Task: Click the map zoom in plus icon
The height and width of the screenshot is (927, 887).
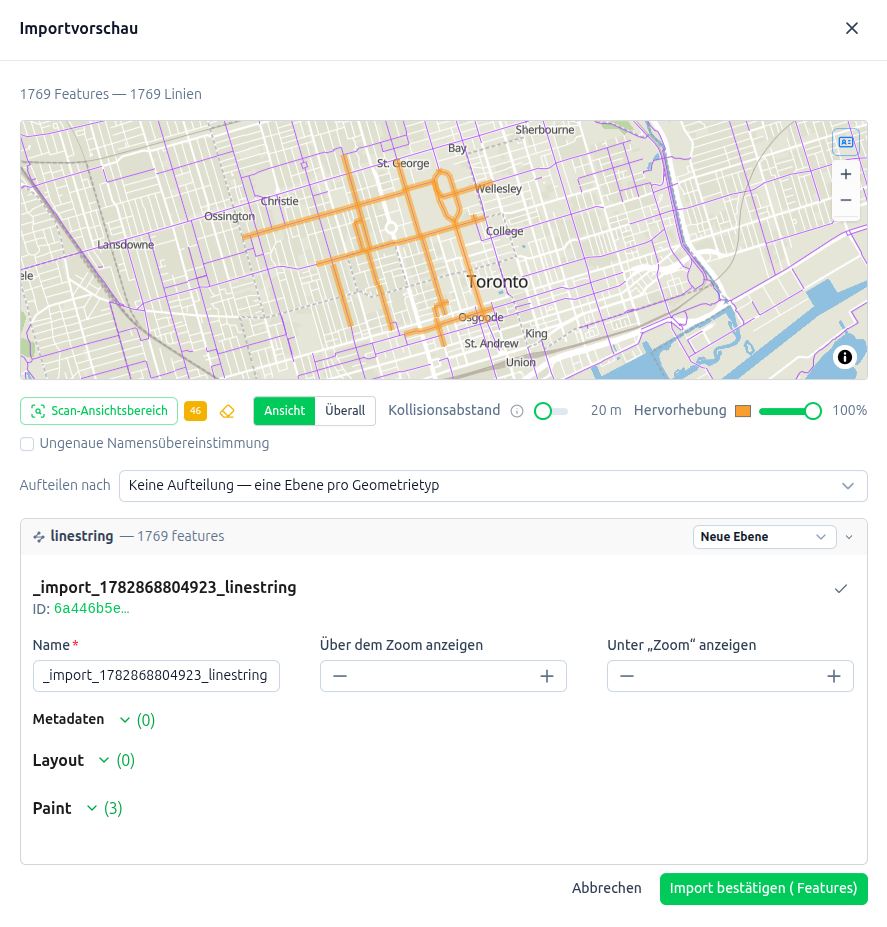Action: 846,174
